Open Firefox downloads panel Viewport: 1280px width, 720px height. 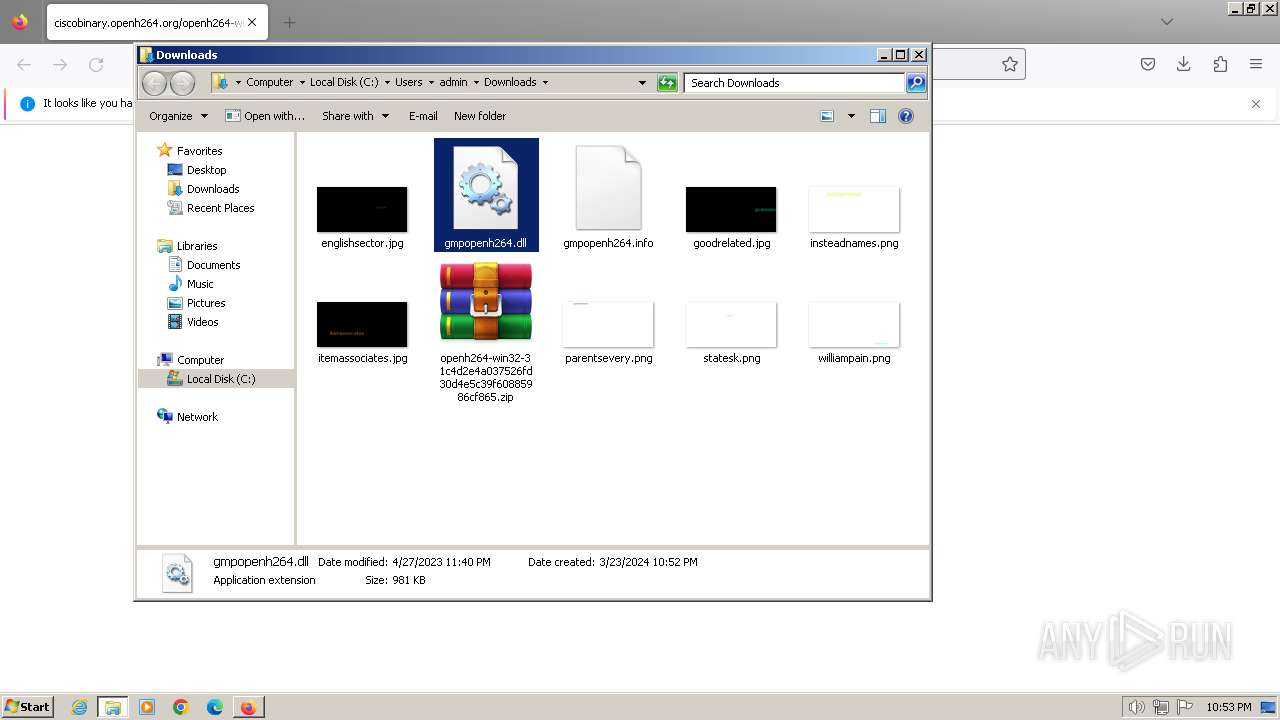(x=1184, y=64)
